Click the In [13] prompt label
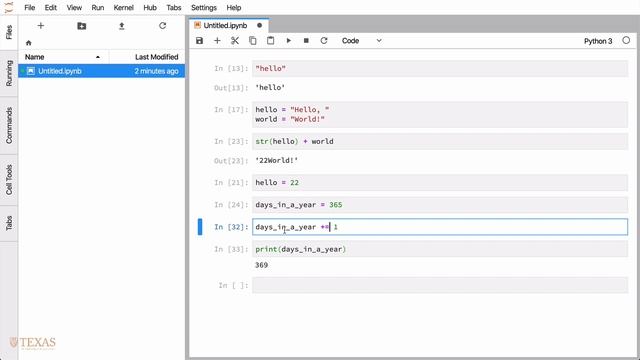This screenshot has height=360, width=640. click(231, 69)
